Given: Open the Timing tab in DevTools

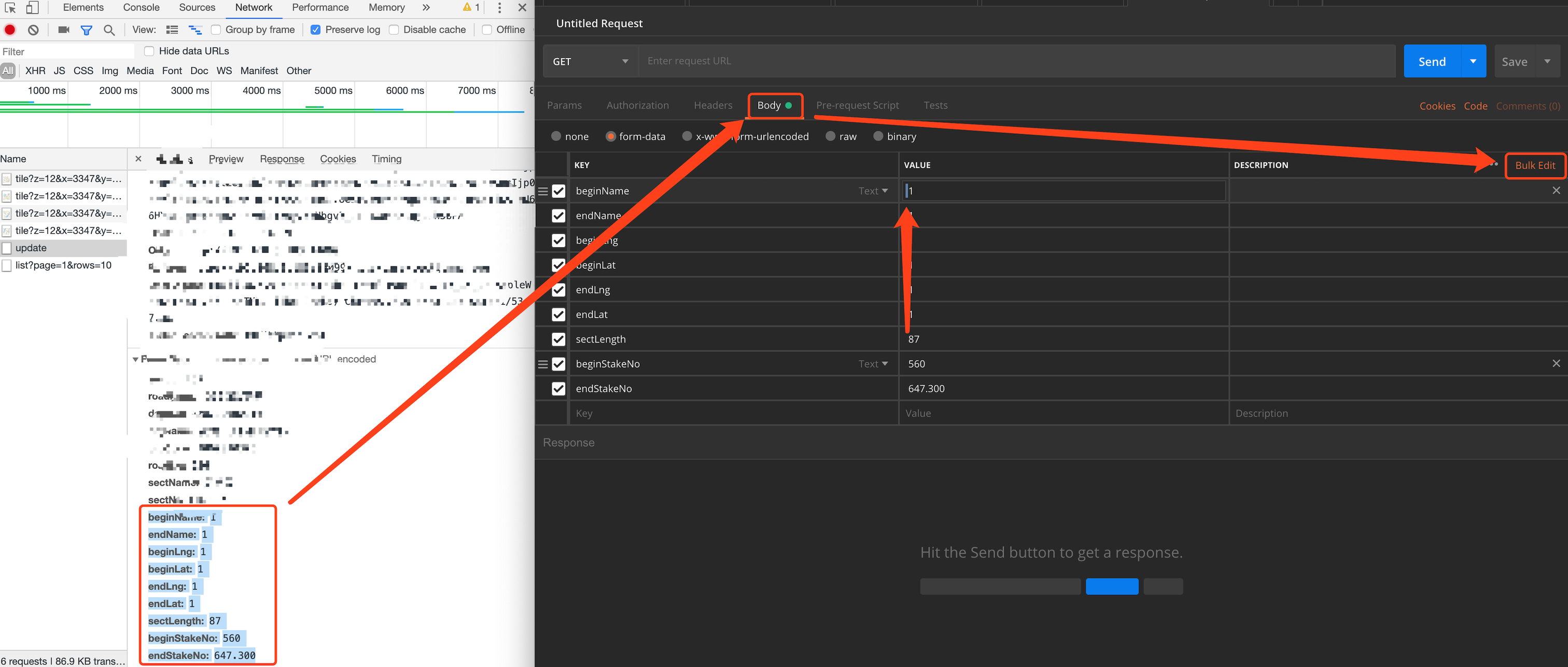Looking at the screenshot, I should point(386,159).
